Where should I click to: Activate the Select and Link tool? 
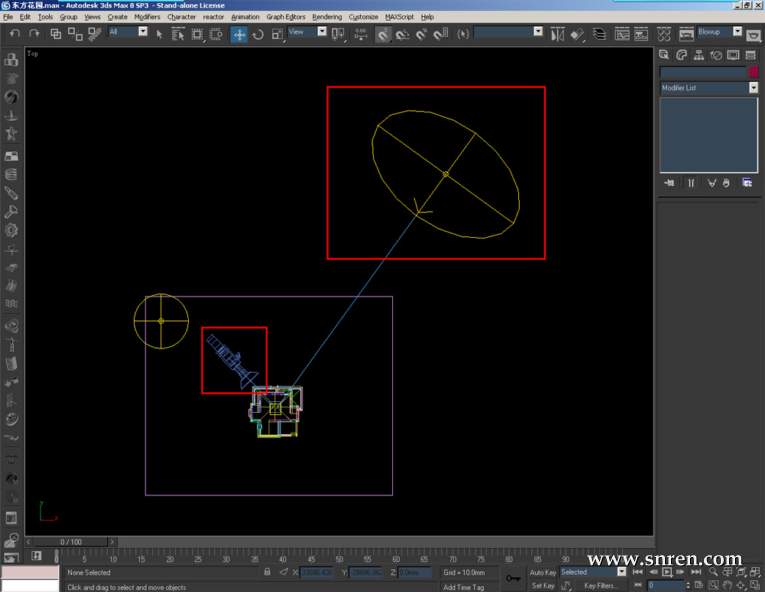[x=56, y=34]
